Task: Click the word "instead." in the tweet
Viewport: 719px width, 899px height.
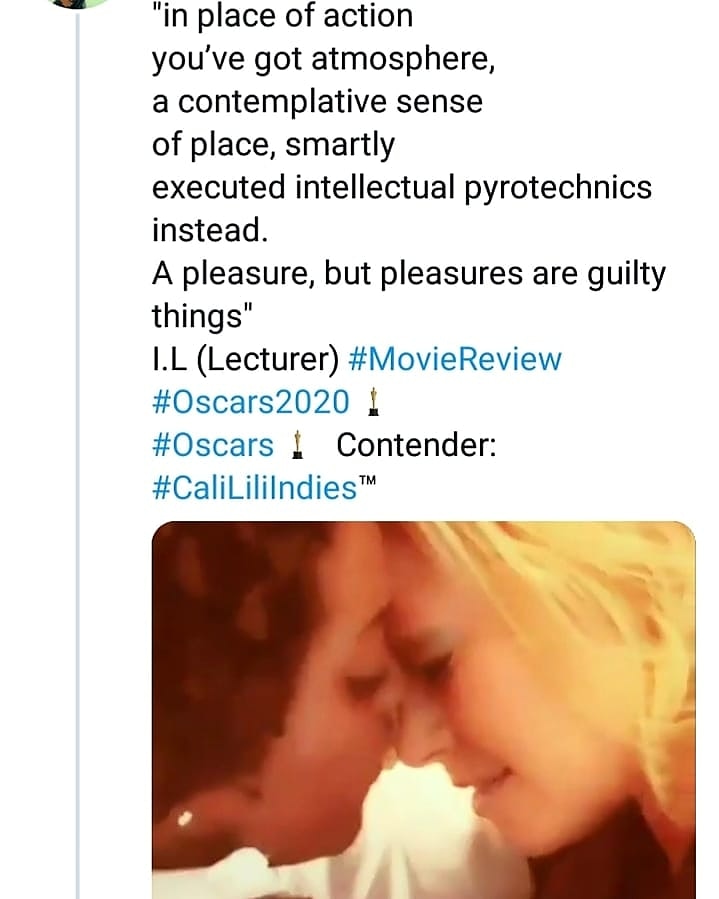Action: 210,231
